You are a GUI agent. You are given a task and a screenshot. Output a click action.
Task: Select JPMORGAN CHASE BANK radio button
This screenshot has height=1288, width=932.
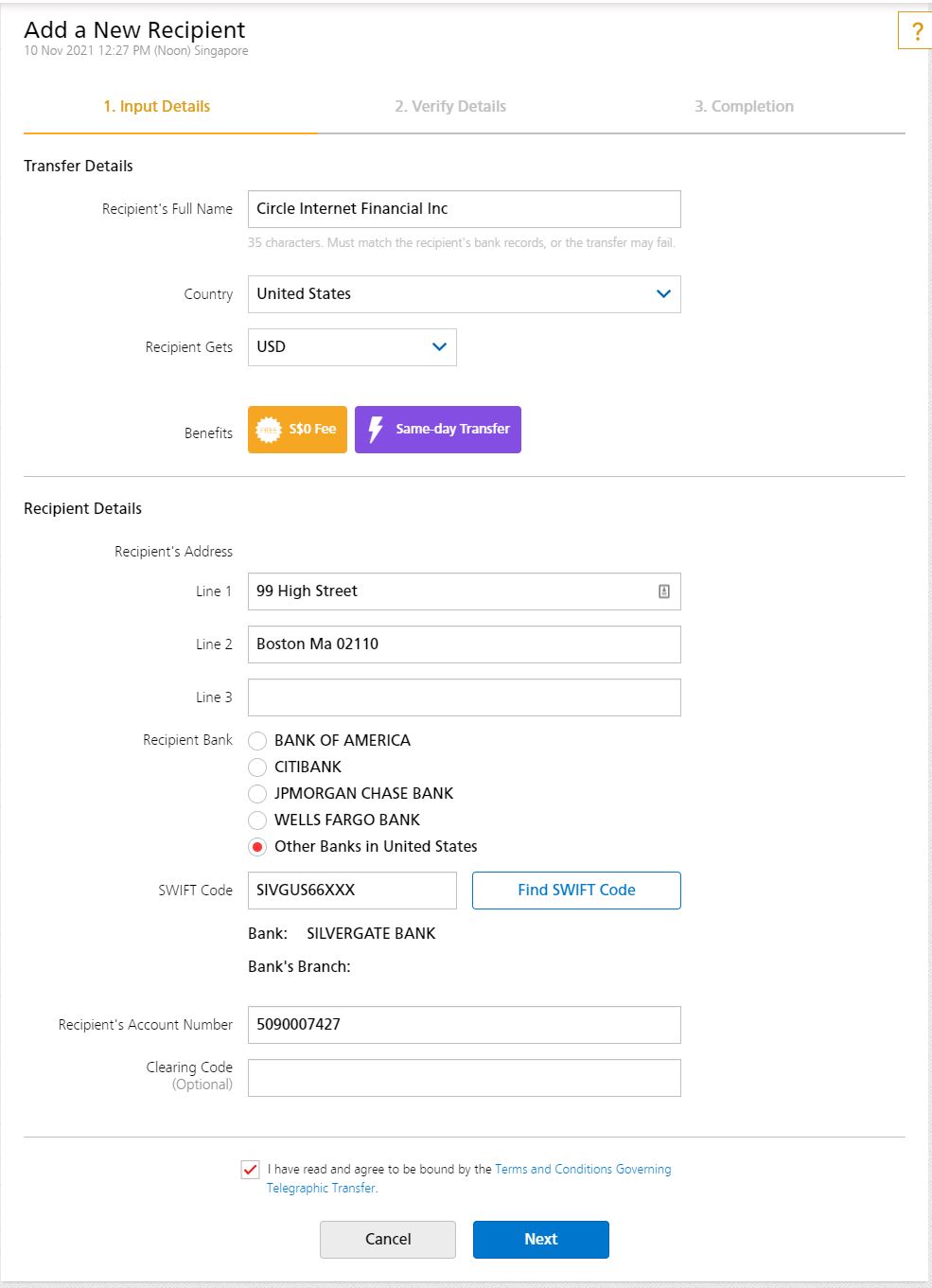[x=257, y=794]
